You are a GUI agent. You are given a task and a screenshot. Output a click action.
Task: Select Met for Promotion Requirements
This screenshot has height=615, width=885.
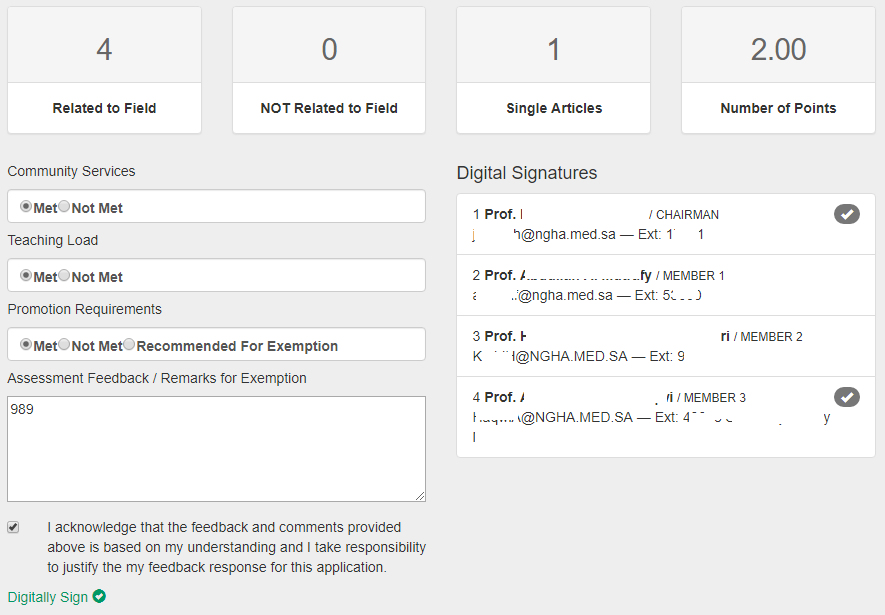[25, 344]
